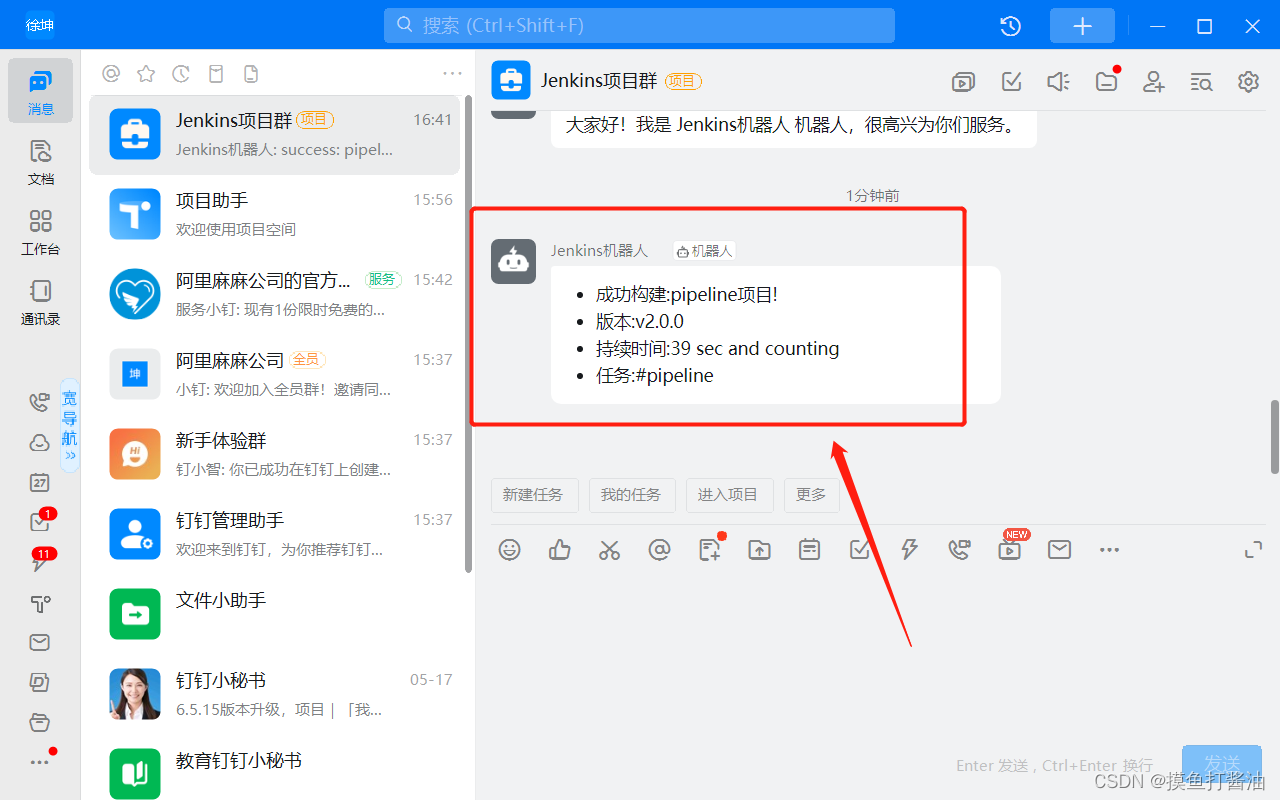
Task: Open the 项目助手 conversation
Action: [x=274, y=215]
